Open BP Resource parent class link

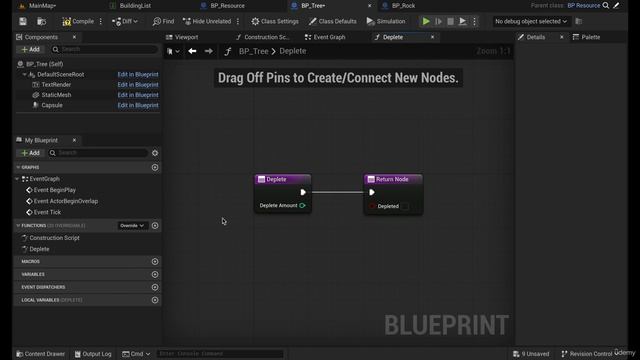click(584, 6)
